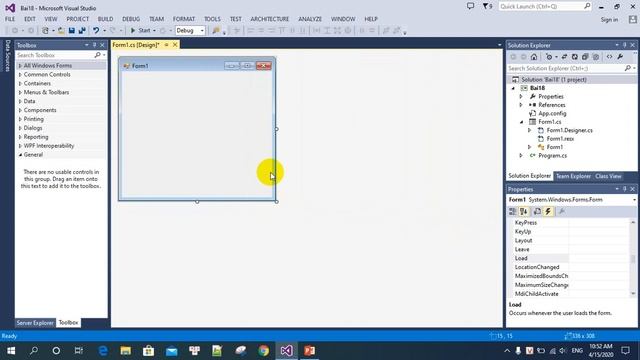Click the Form1 title bar in designer
The height and width of the screenshot is (360, 640).
pyautogui.click(x=197, y=66)
